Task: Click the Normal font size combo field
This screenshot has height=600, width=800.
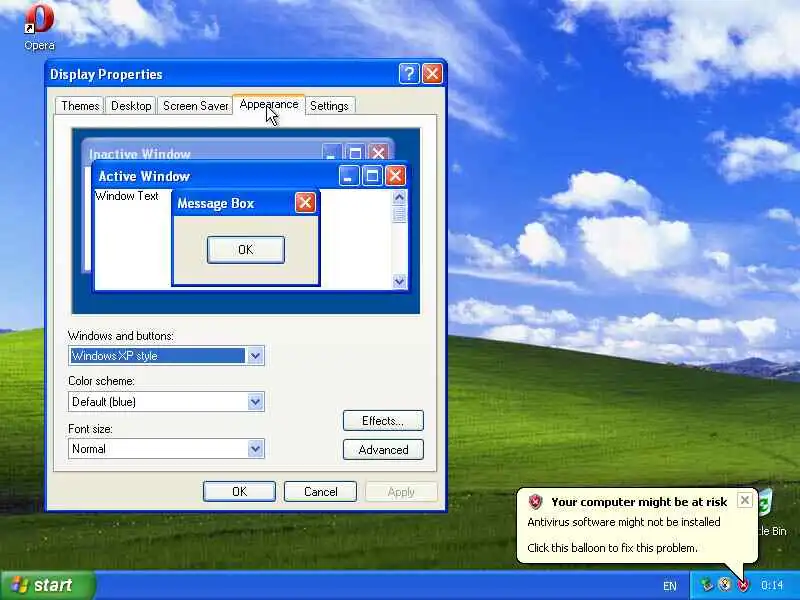Action: coord(166,449)
